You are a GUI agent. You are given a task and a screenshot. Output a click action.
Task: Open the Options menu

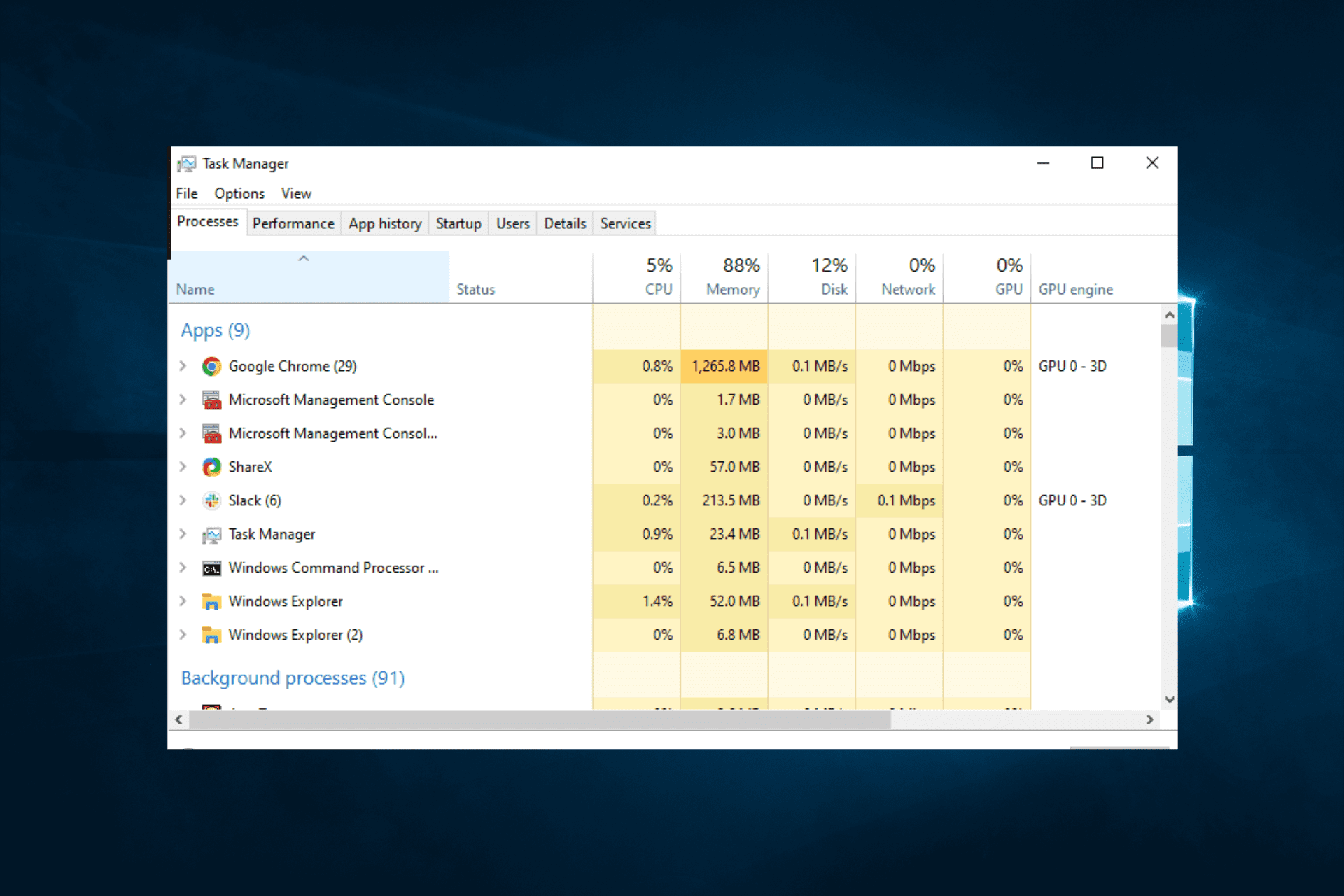(x=239, y=193)
